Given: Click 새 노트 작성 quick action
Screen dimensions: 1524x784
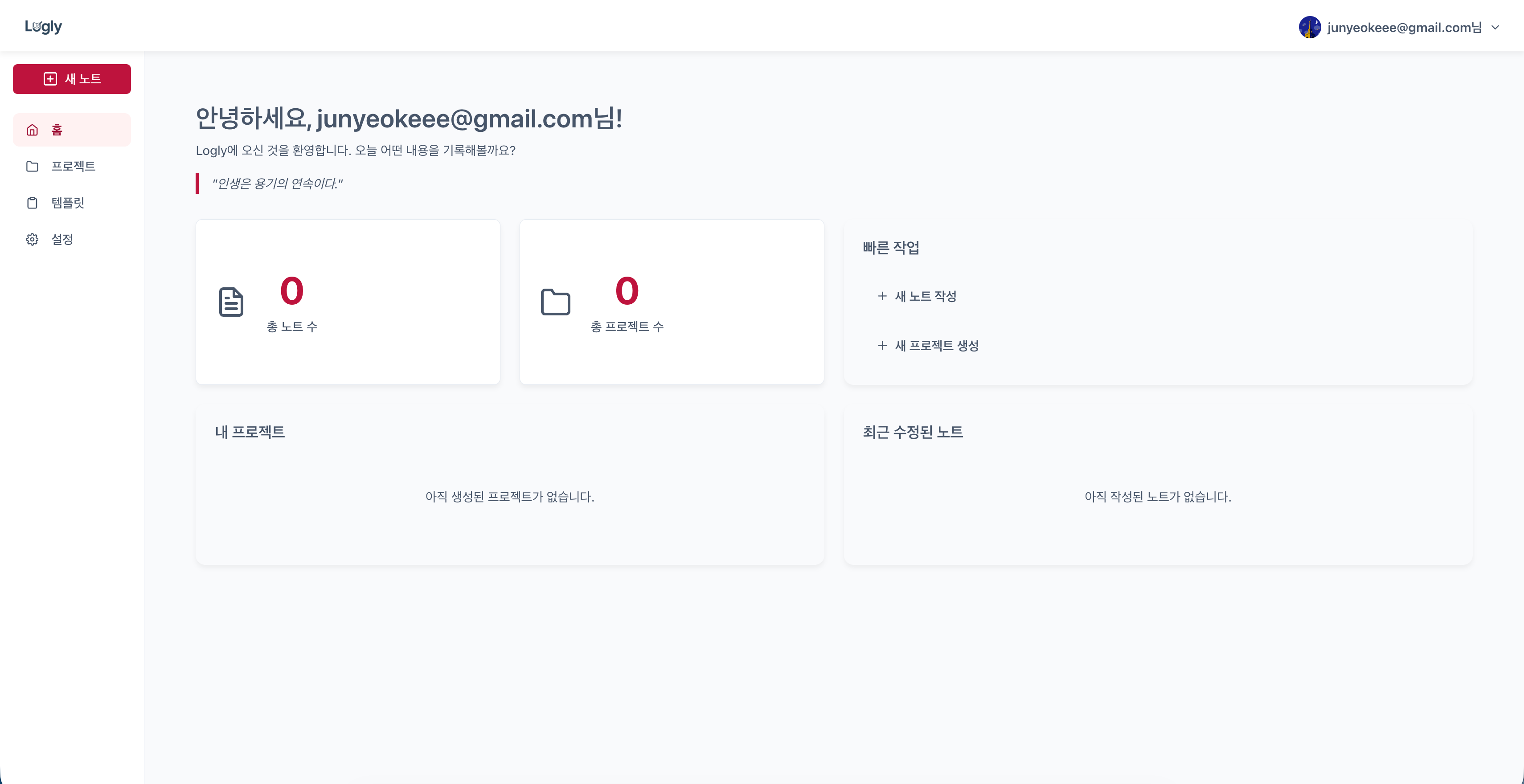Looking at the screenshot, I should point(925,296).
